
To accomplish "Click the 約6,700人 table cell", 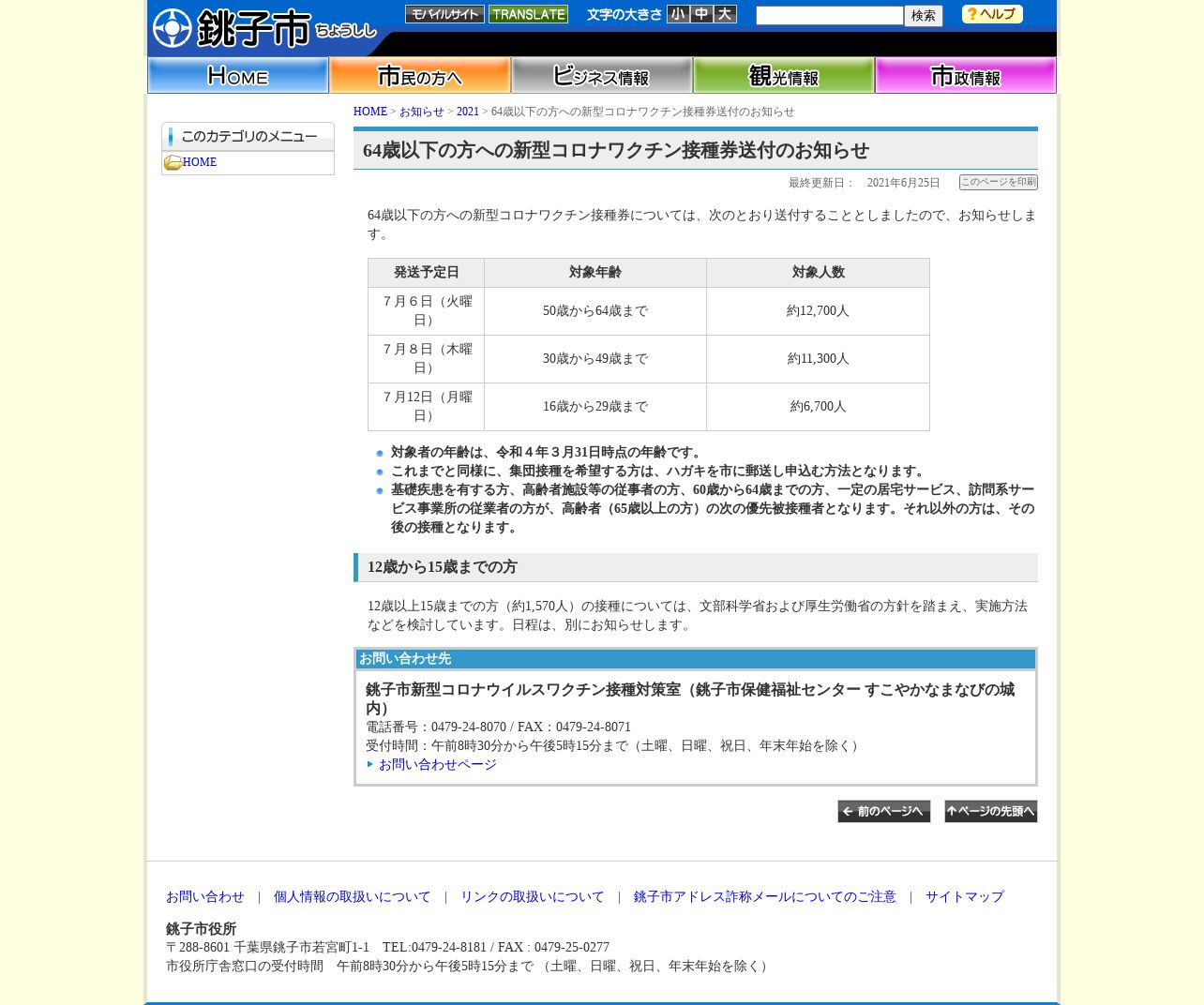I will (x=819, y=407).
